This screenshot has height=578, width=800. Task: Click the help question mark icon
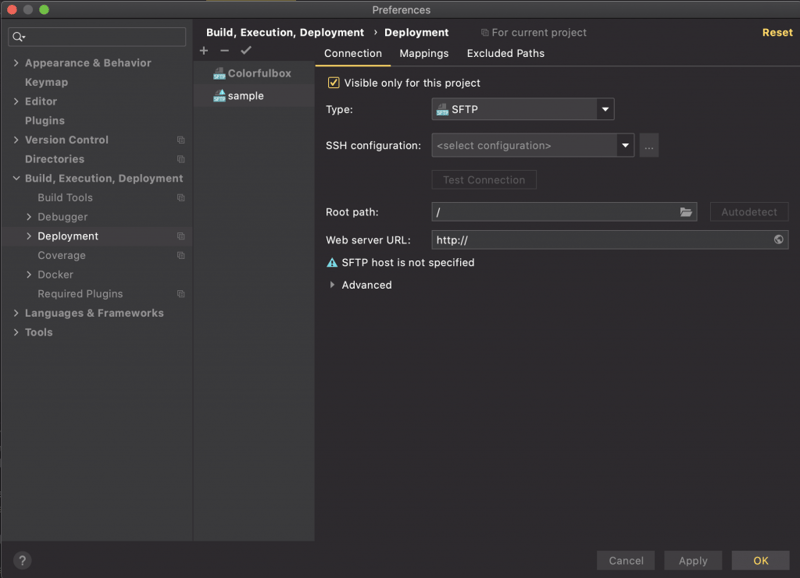click(22, 561)
